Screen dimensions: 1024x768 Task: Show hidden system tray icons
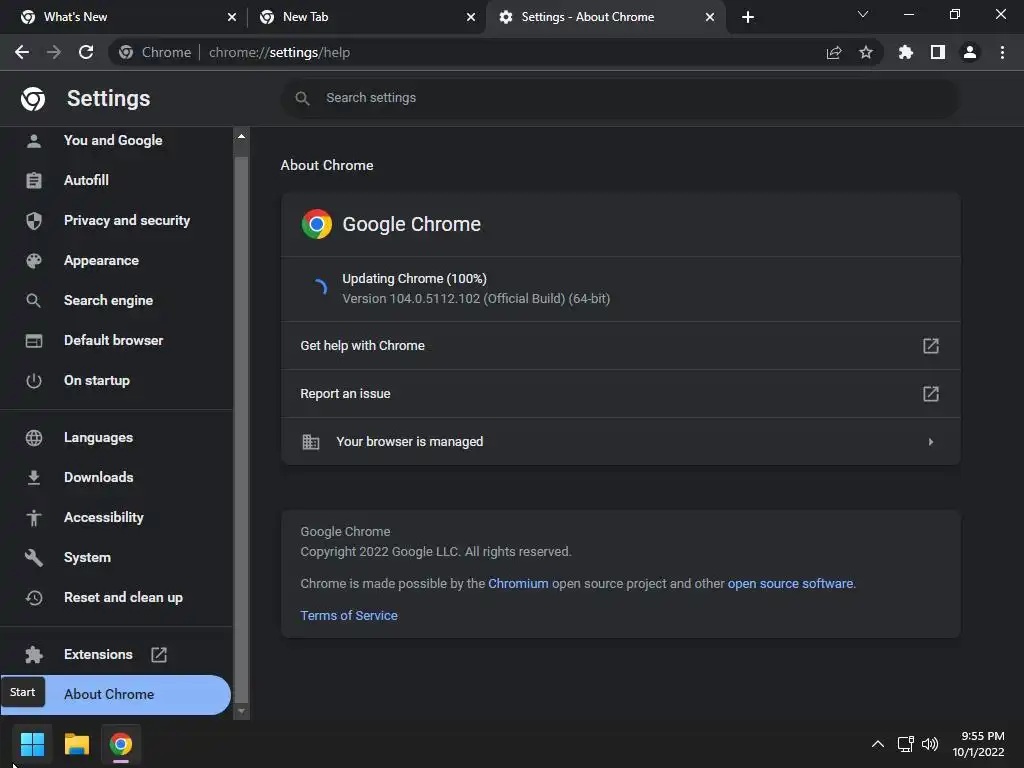878,744
